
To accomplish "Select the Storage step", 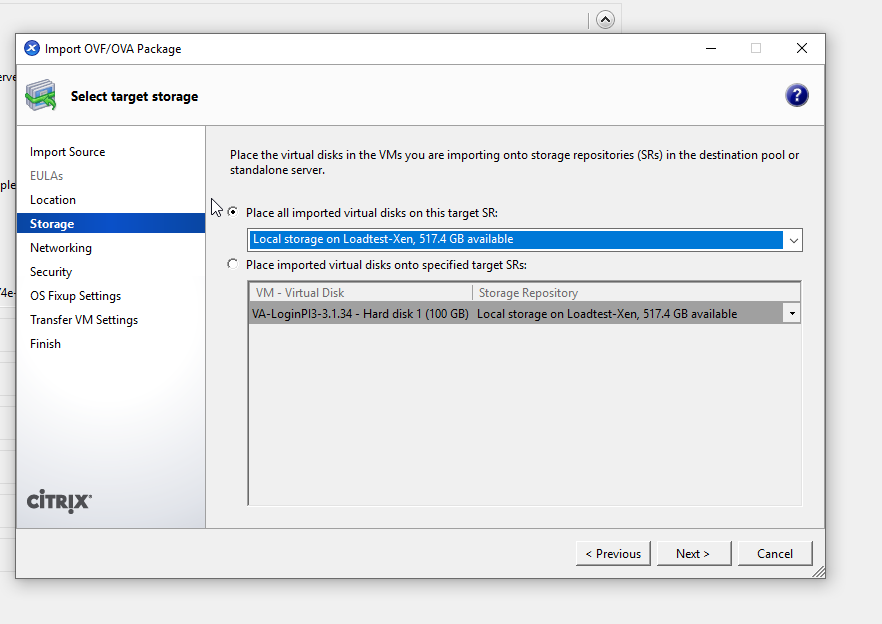I will [x=111, y=223].
